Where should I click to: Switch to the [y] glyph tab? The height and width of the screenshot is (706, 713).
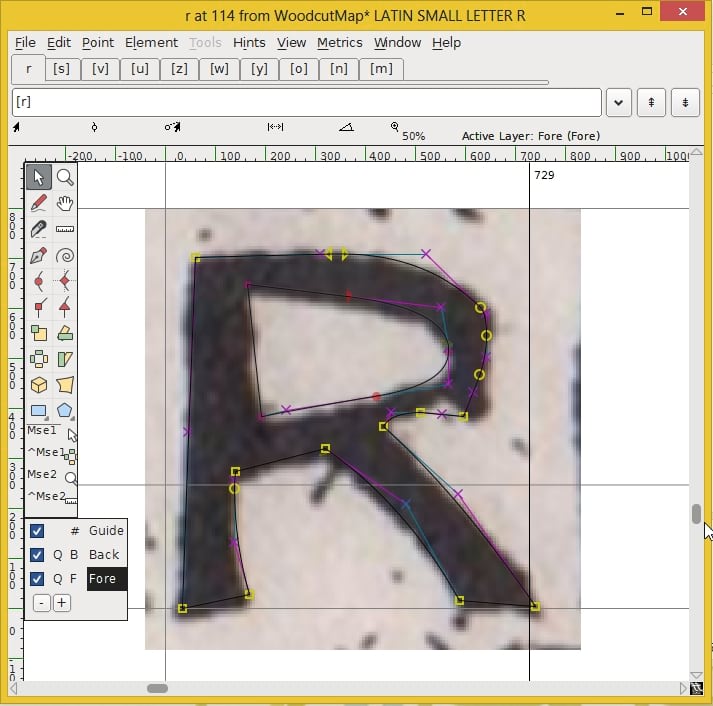(259, 69)
